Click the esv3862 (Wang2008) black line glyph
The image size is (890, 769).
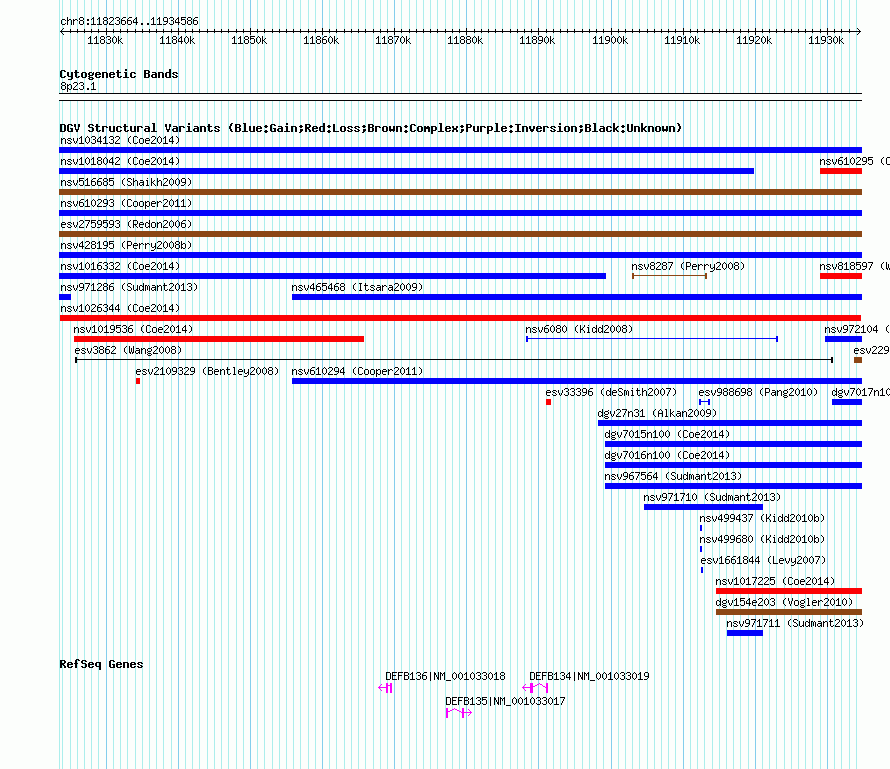454,360
